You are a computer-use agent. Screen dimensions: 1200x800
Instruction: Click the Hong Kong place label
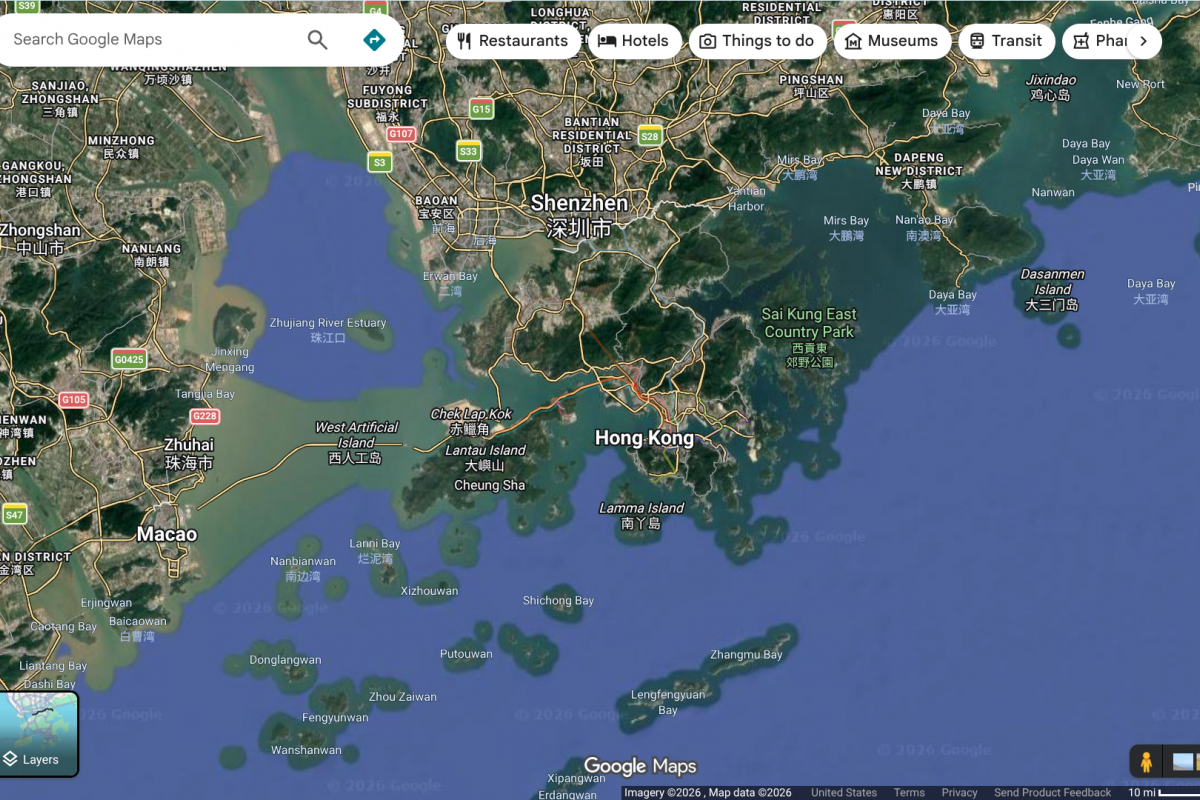pyautogui.click(x=645, y=437)
